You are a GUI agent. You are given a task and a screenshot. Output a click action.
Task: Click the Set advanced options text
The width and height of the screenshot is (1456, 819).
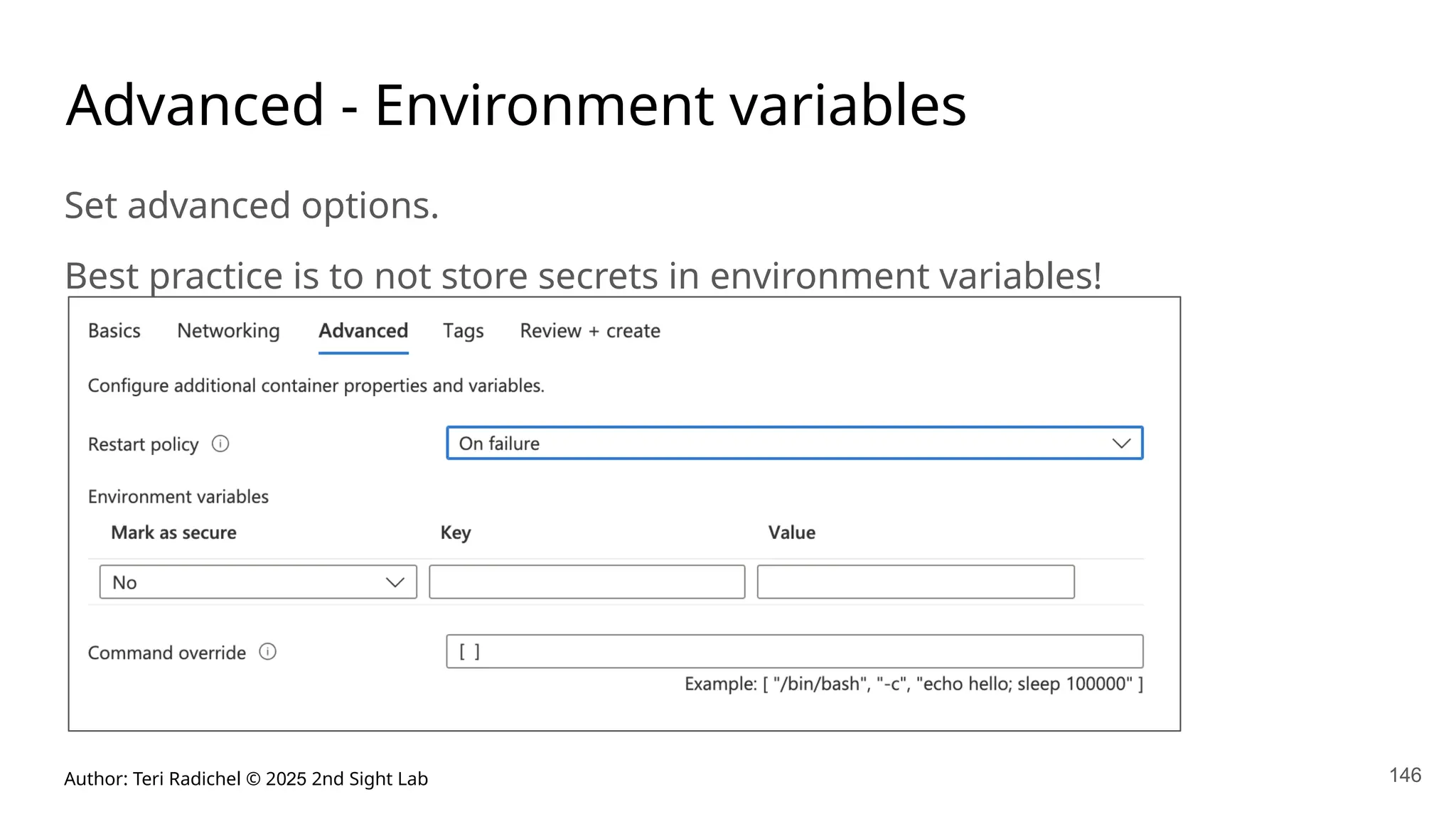click(252, 205)
